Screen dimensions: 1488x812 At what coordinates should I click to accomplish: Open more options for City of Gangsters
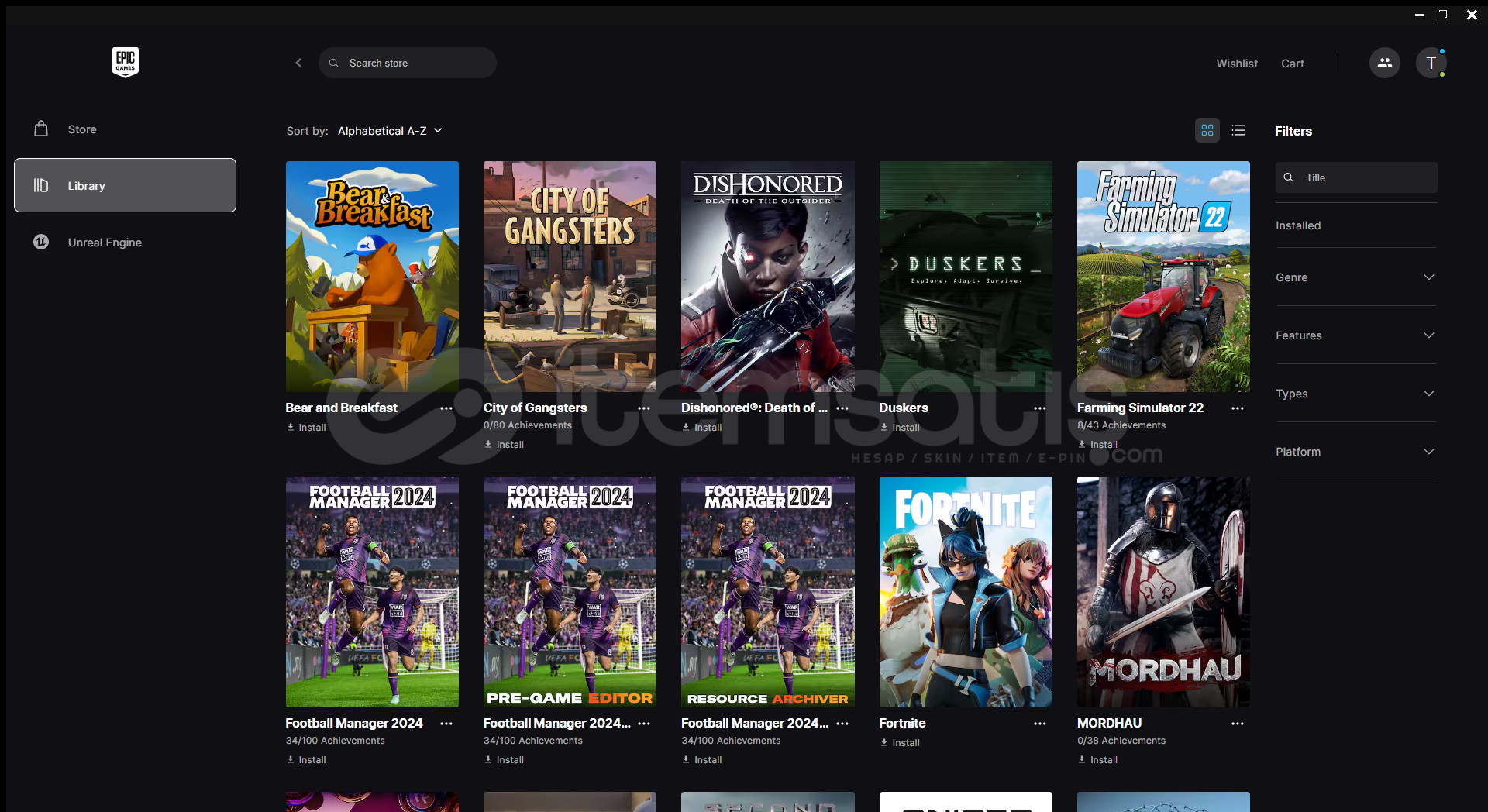coord(644,408)
